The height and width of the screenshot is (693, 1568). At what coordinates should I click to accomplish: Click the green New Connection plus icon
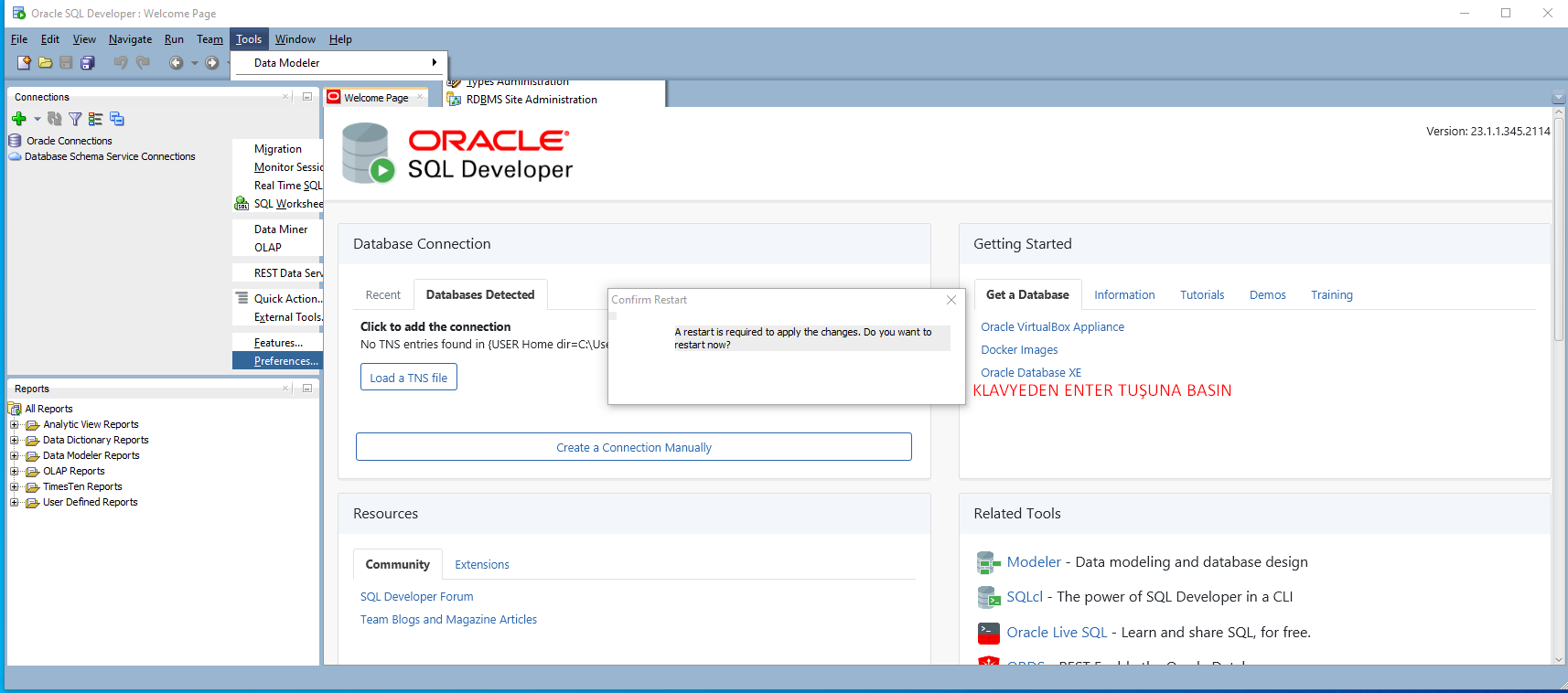pyautogui.click(x=18, y=119)
